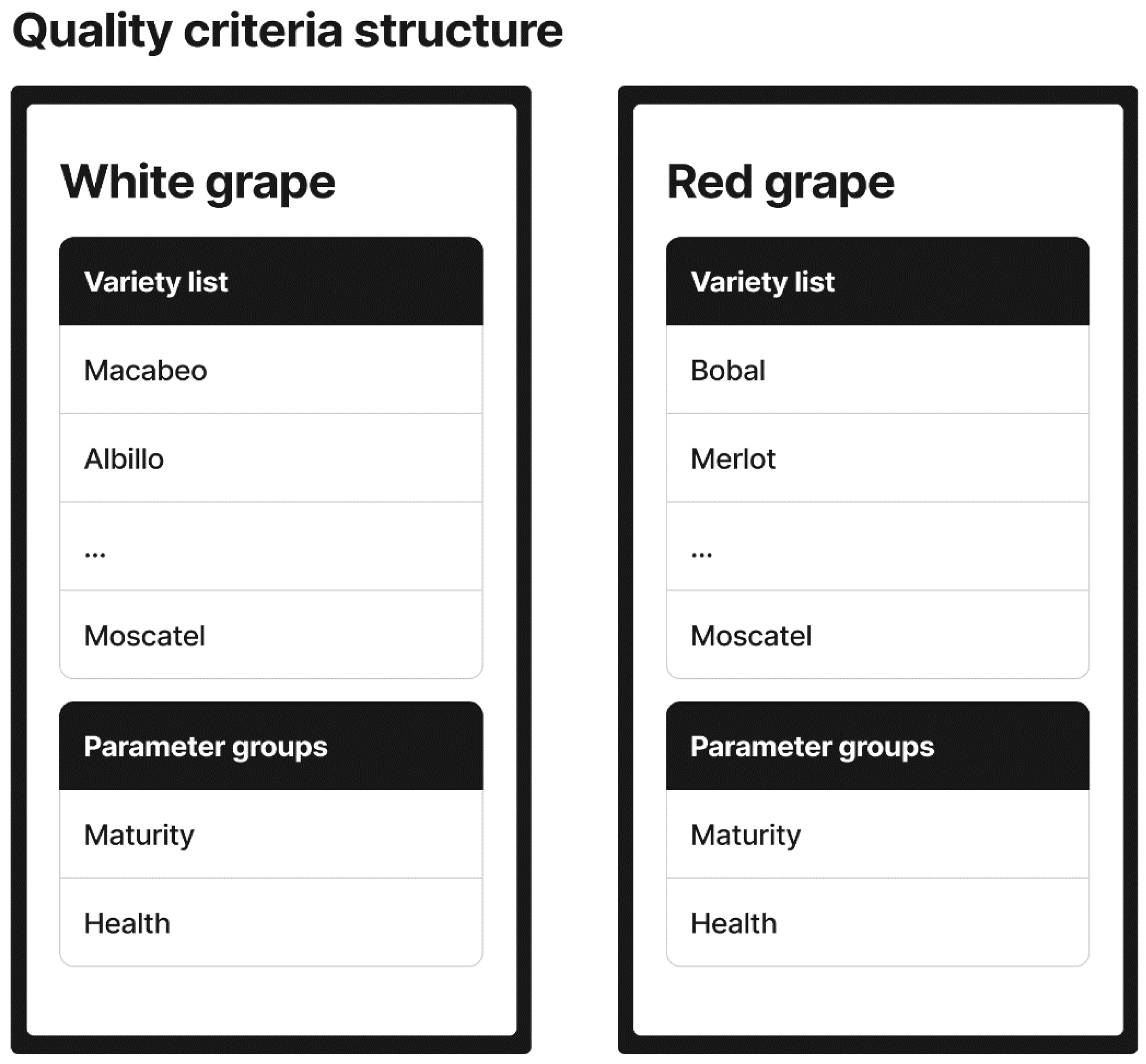Open Health group in White grape panel
Image resolution: width=1146 pixels, height=1064 pixels.
click(x=271, y=923)
